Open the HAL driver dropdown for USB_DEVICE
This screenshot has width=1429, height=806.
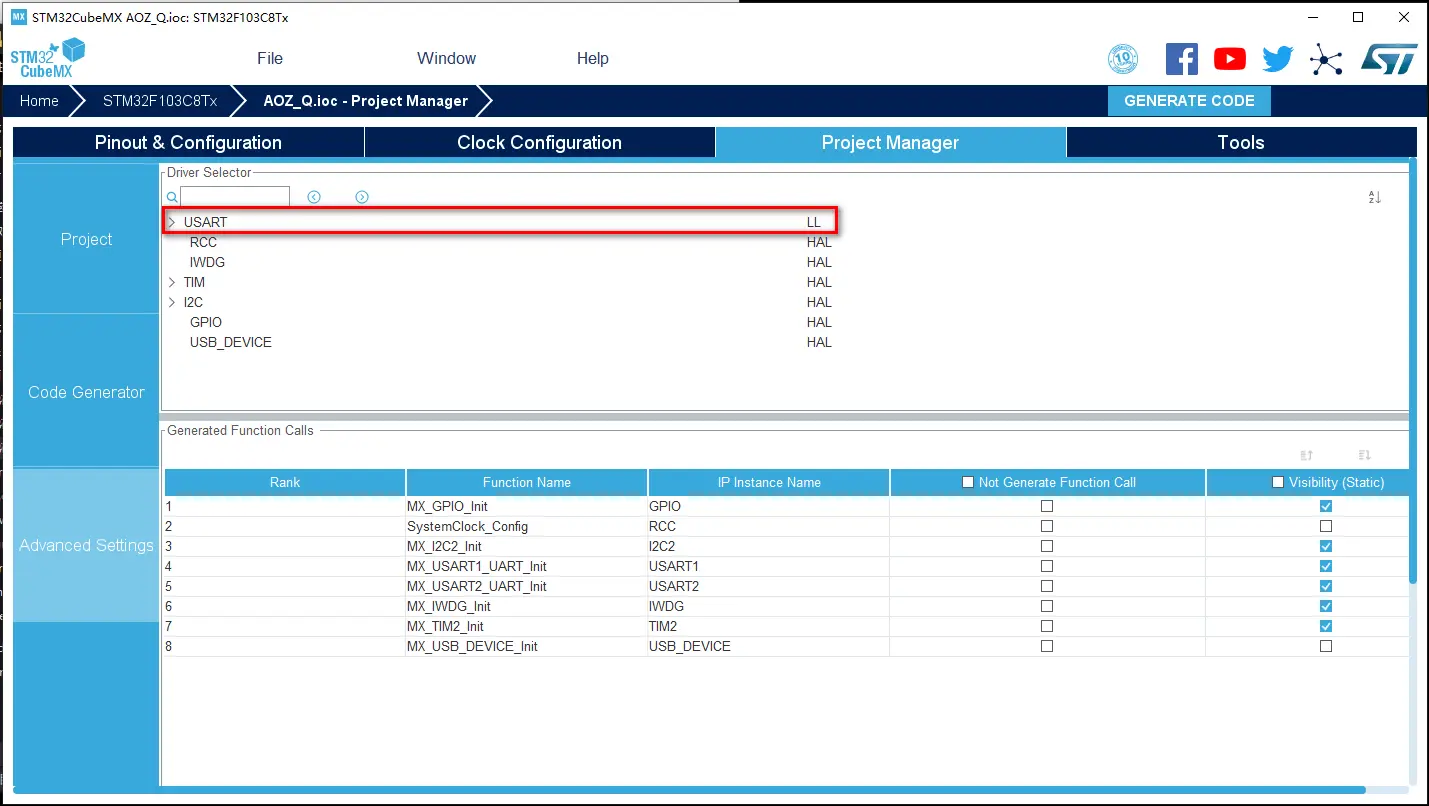(x=819, y=342)
